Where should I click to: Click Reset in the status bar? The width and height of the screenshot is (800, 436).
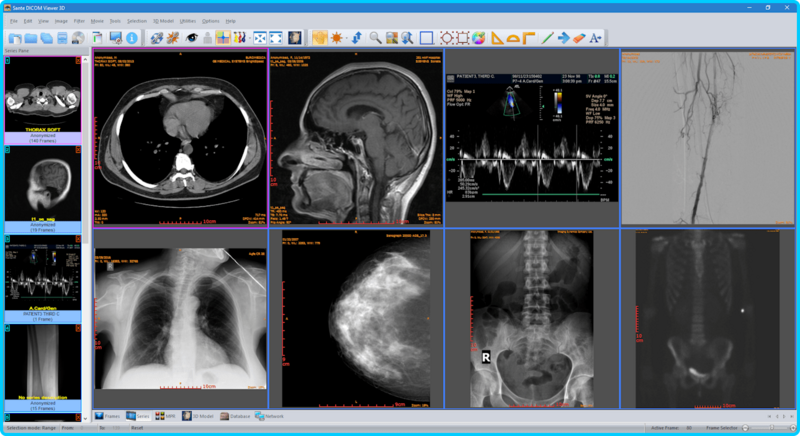(137, 428)
